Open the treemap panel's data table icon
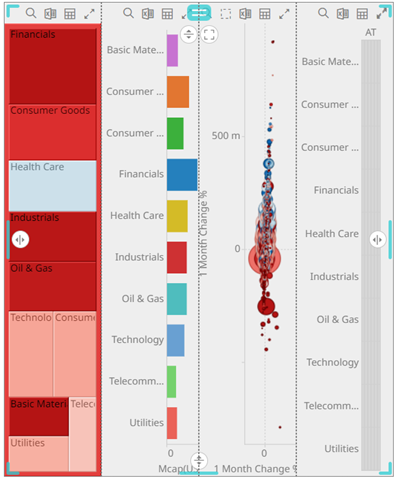The image size is (397, 480). pos(70,14)
